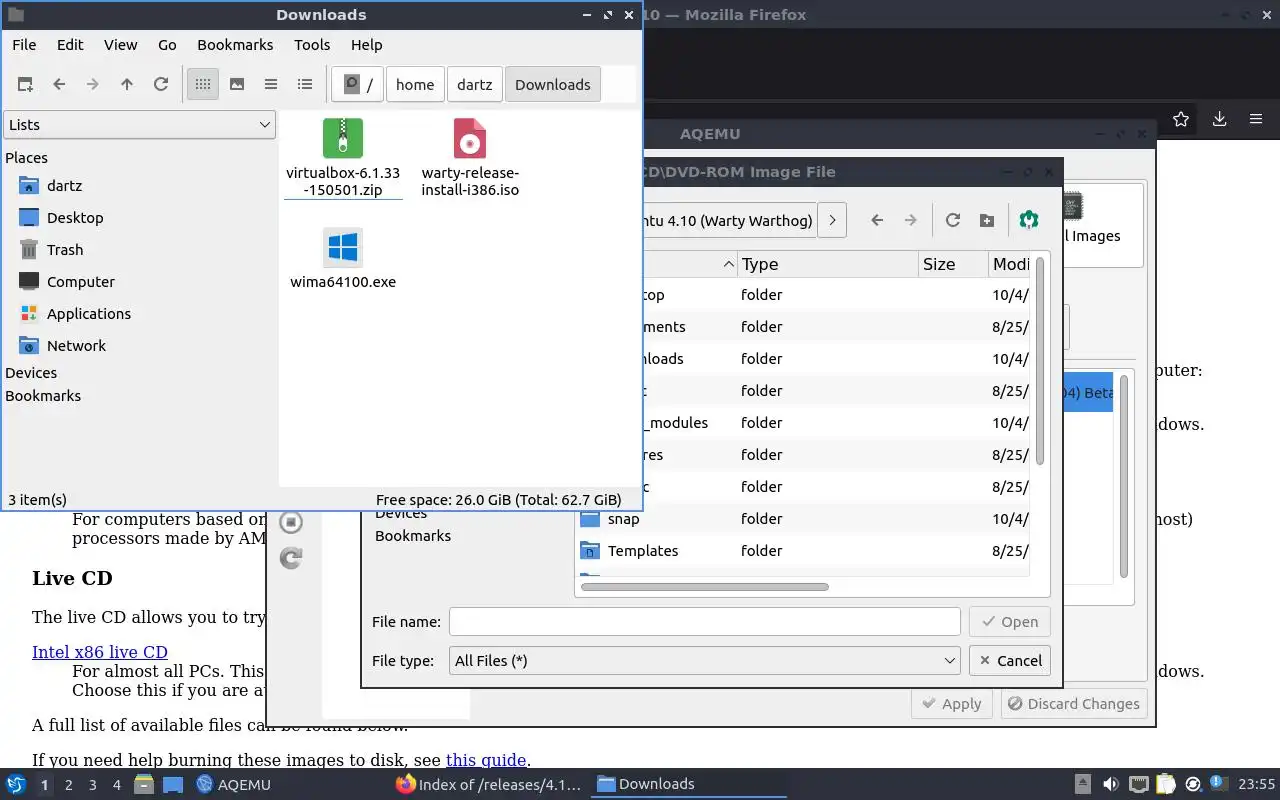Sort dialog file list by Type
The image size is (1280, 800).
click(x=829, y=265)
